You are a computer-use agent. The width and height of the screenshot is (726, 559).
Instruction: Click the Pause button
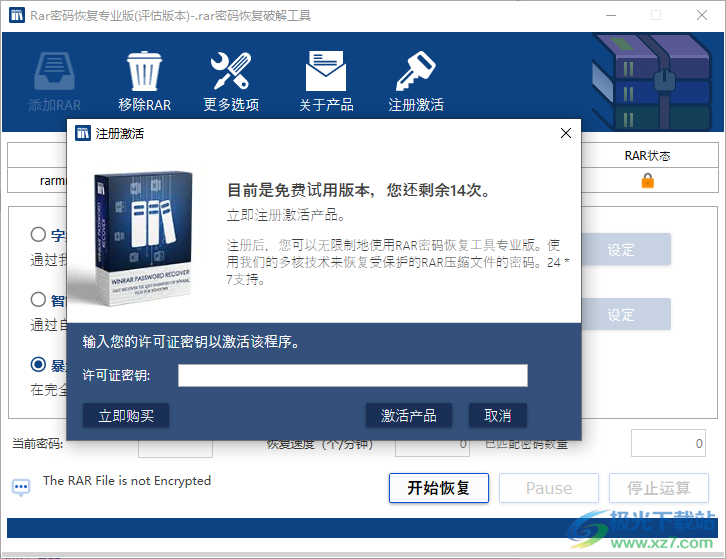click(x=549, y=488)
